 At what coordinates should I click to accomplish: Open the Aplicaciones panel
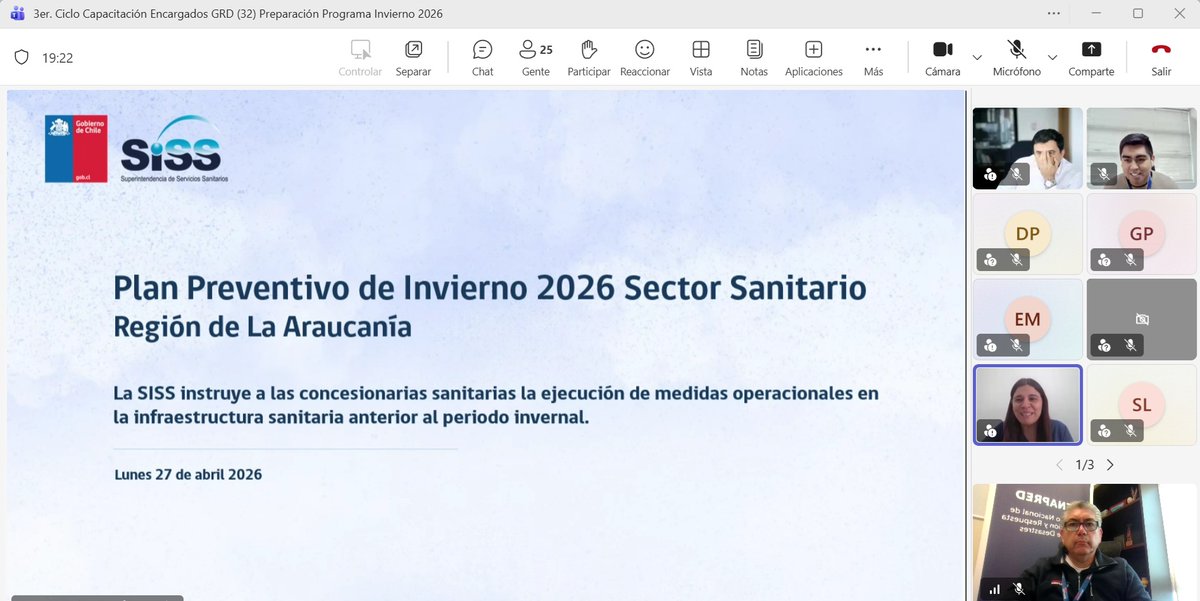813,57
